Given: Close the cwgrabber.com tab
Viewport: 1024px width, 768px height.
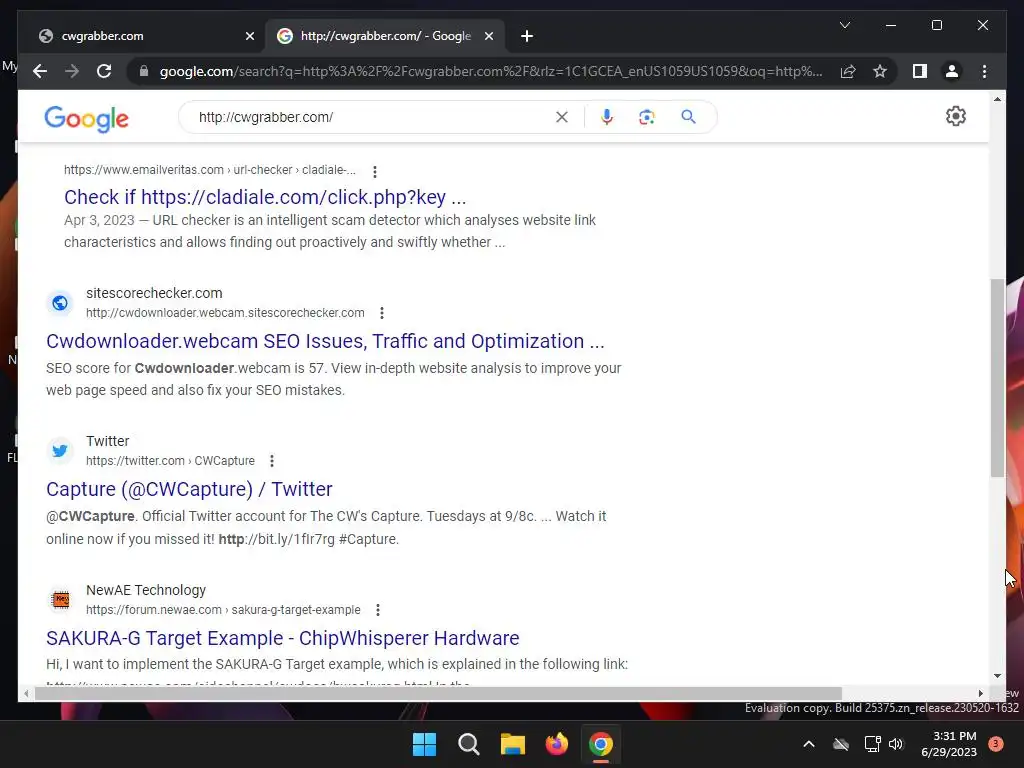Looking at the screenshot, I should 249,37.
